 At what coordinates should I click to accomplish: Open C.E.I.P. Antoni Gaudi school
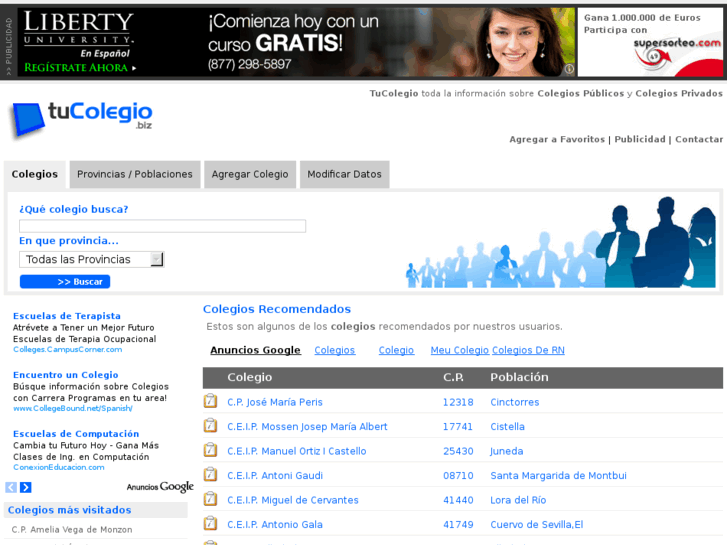pyautogui.click(x=275, y=476)
